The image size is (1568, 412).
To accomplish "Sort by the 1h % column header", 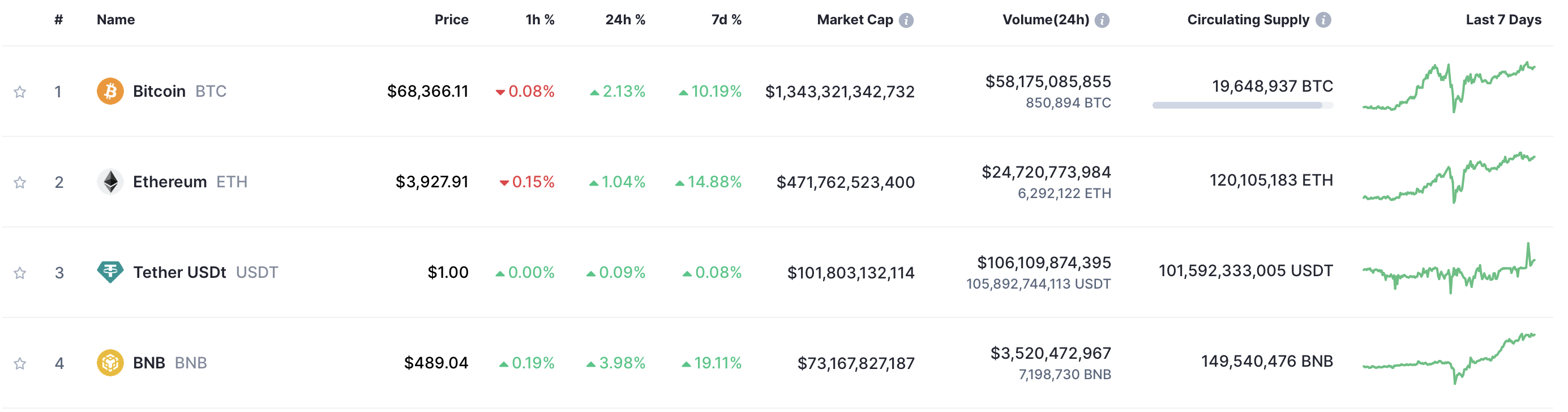I will point(540,19).
